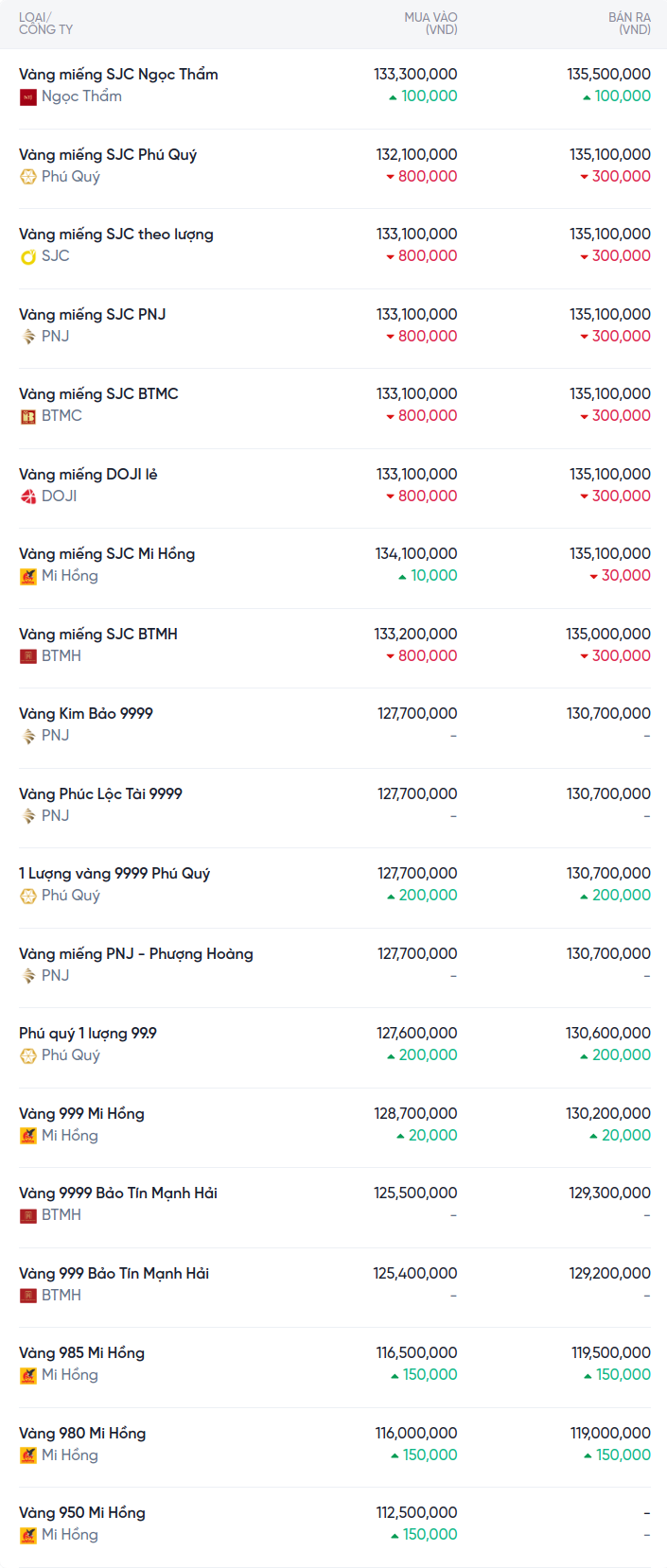
Task: Click the 134,100,000 buy price for Mi Hồng
Action: (416, 554)
